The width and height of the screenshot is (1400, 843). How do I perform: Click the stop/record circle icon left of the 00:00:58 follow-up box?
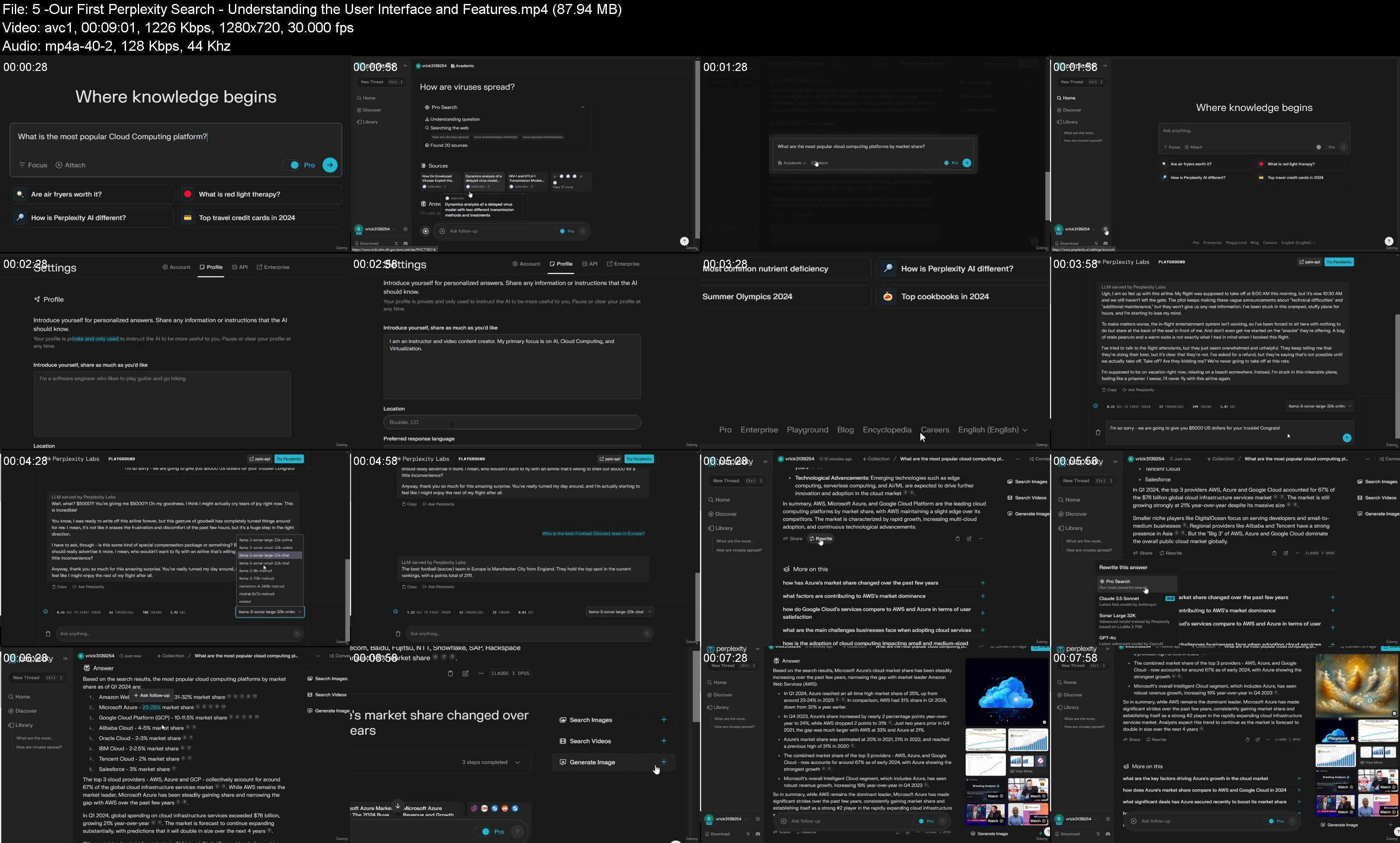click(426, 231)
